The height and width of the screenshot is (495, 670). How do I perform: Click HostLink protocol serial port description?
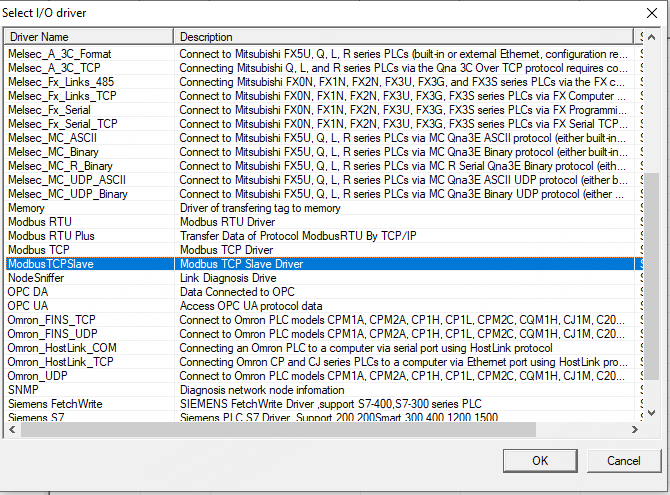(366, 348)
